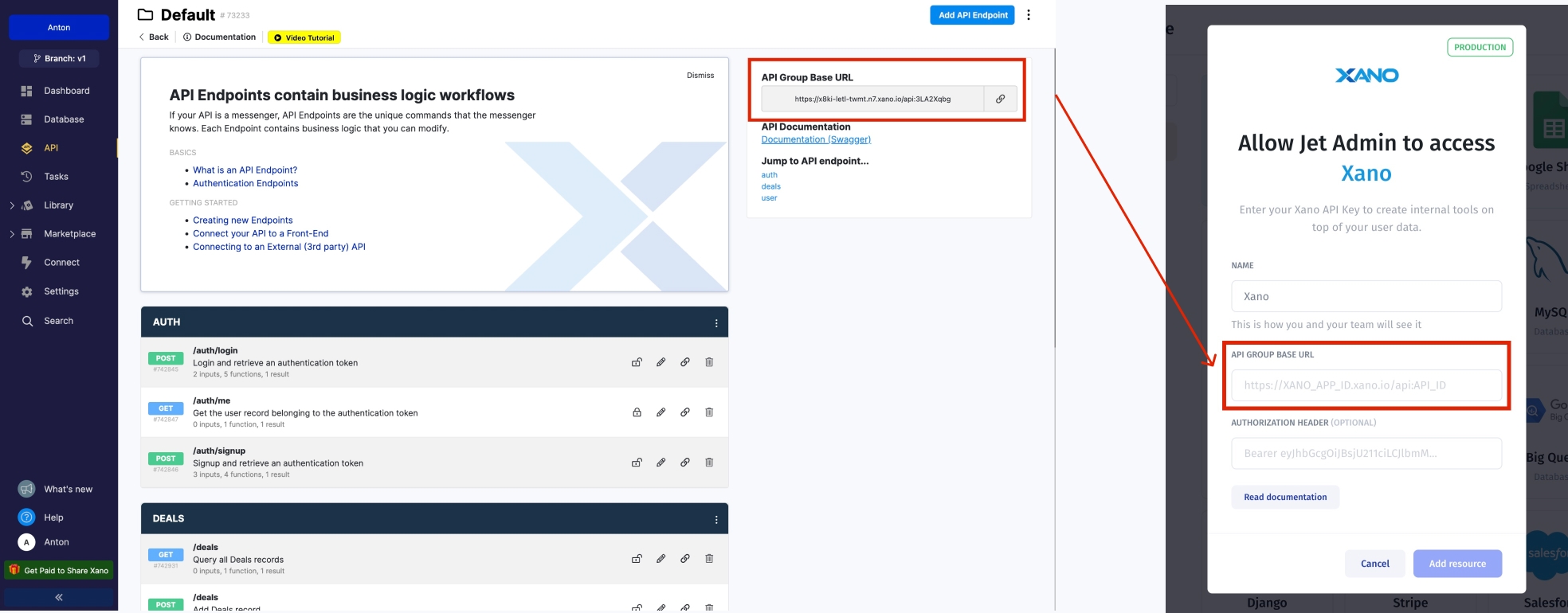Expand the Marketplace section in the sidebar
This screenshot has height=613, width=1568.
coord(12,234)
